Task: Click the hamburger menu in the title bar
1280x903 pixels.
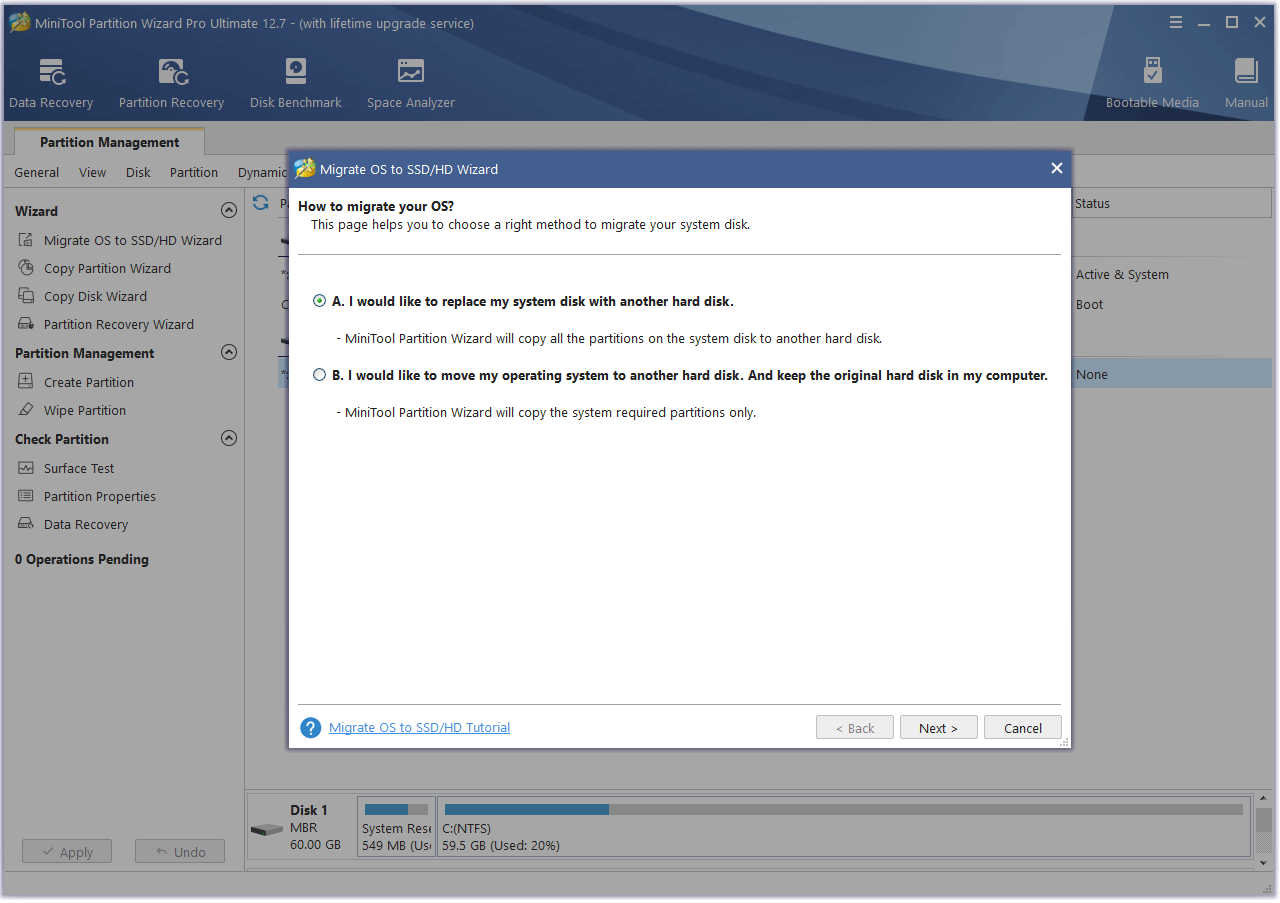Action: tap(1176, 21)
